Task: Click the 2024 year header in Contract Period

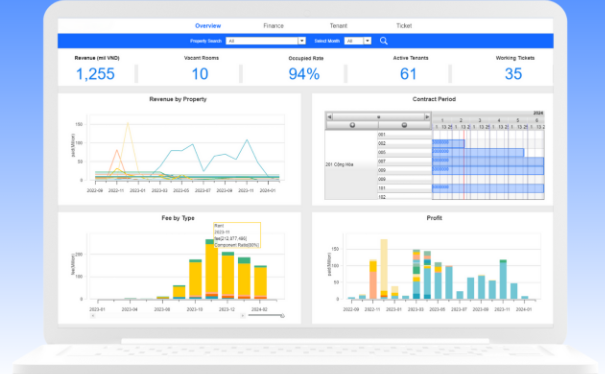Action: [x=538, y=113]
